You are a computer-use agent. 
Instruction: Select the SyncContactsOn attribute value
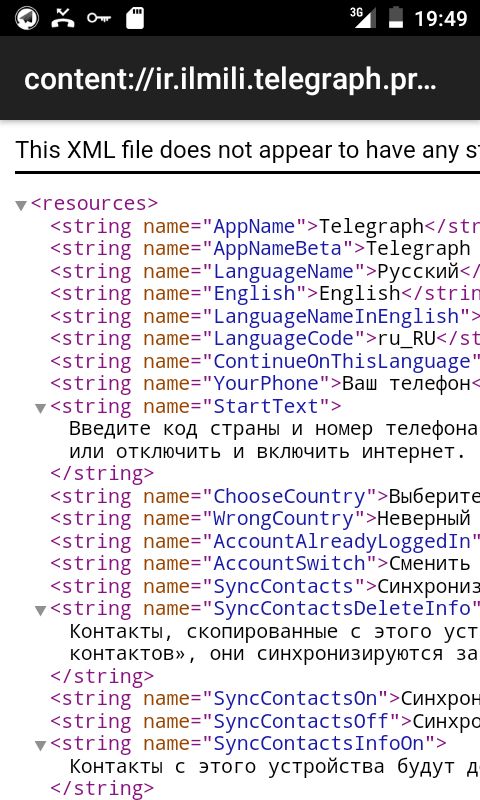(295, 698)
